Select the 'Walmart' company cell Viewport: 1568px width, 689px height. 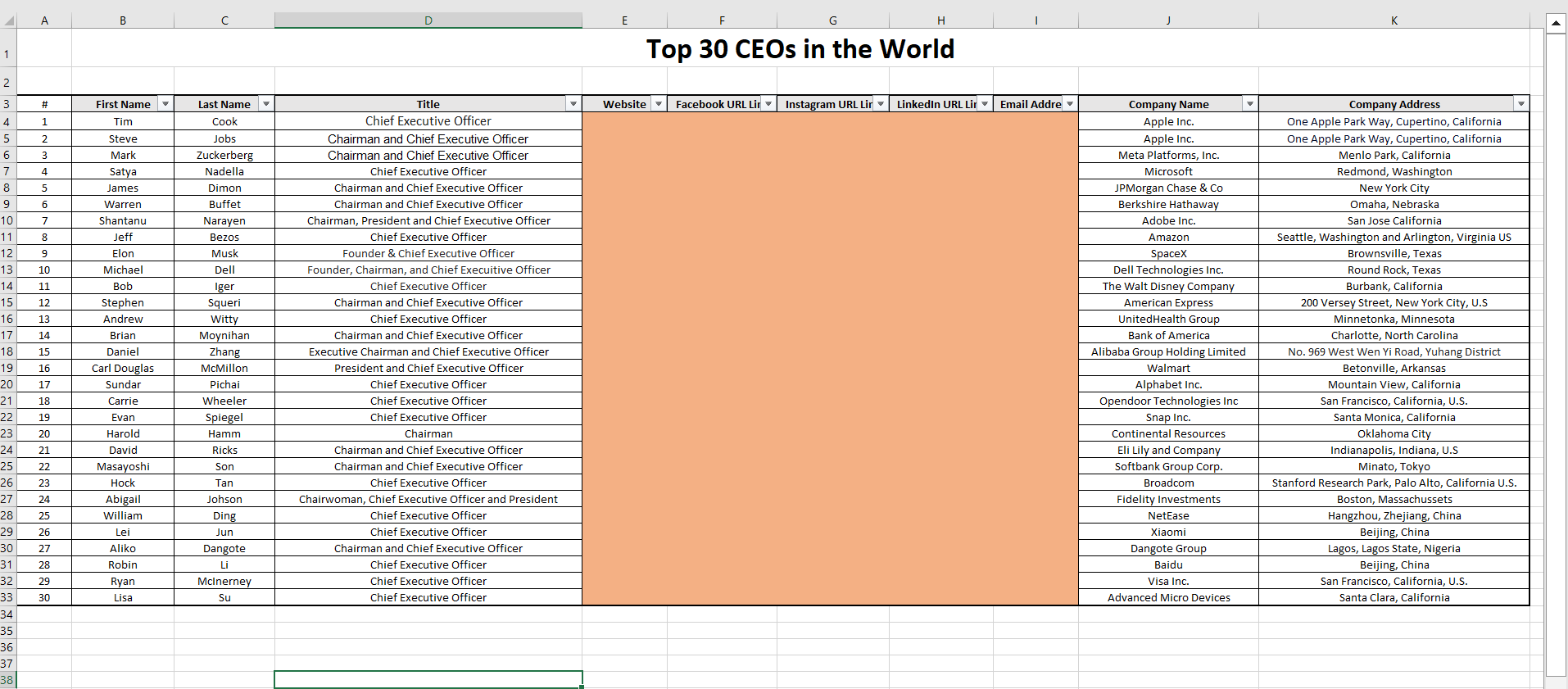tap(1168, 368)
